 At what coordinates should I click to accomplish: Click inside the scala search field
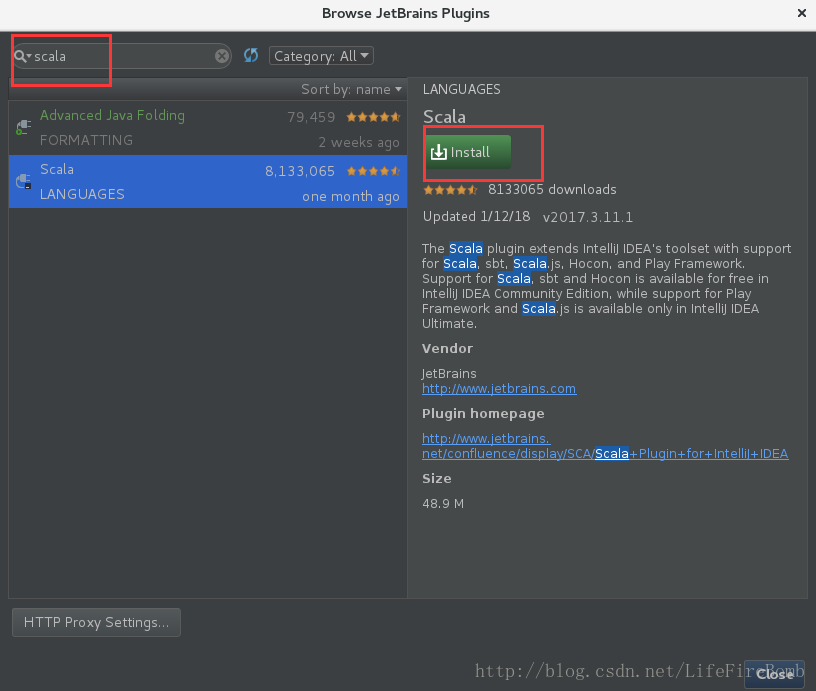pyautogui.click(x=122, y=56)
